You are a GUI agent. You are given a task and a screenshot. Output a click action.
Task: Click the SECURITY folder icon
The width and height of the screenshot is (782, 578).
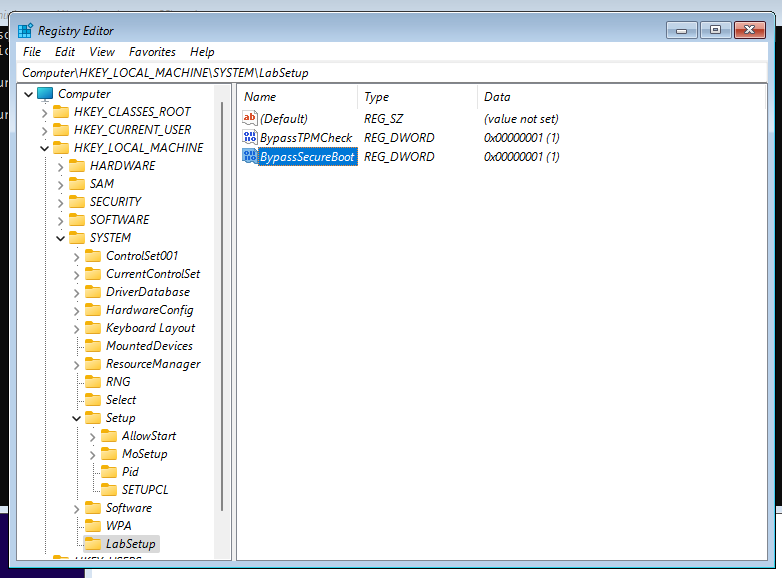click(77, 201)
